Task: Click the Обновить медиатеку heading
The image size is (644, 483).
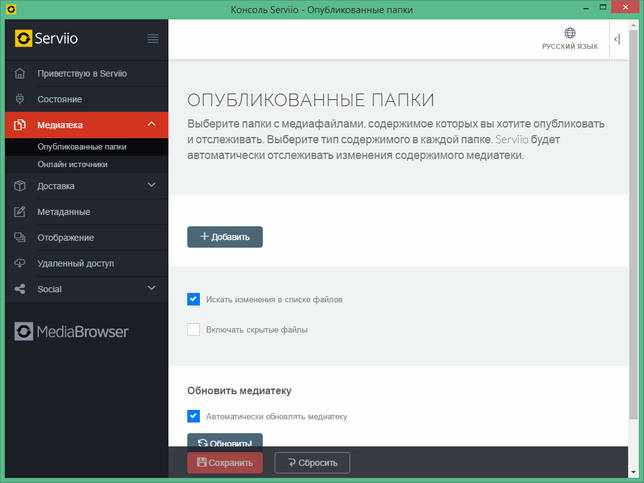Action: [x=239, y=391]
